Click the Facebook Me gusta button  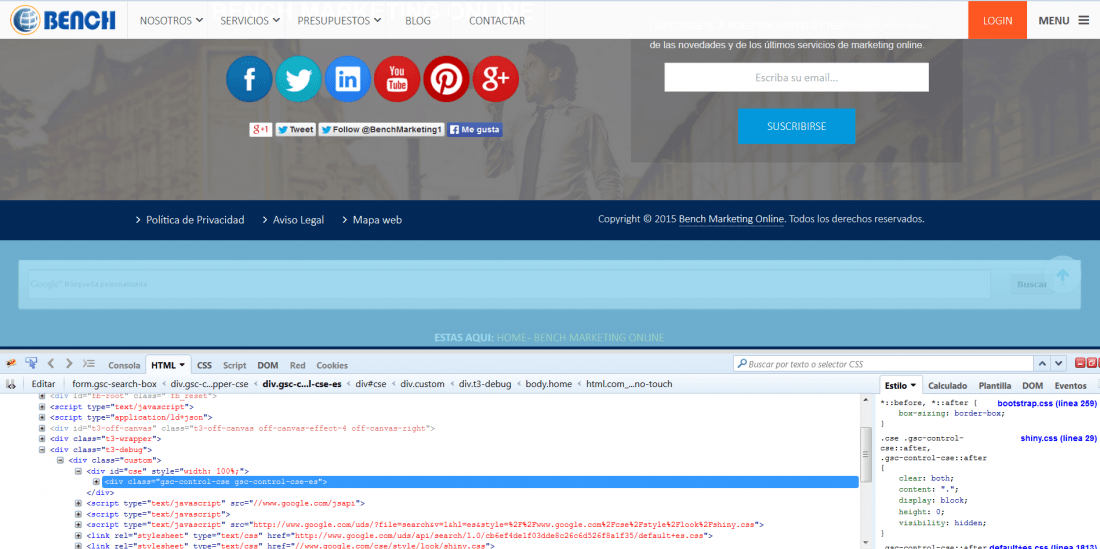(475, 130)
